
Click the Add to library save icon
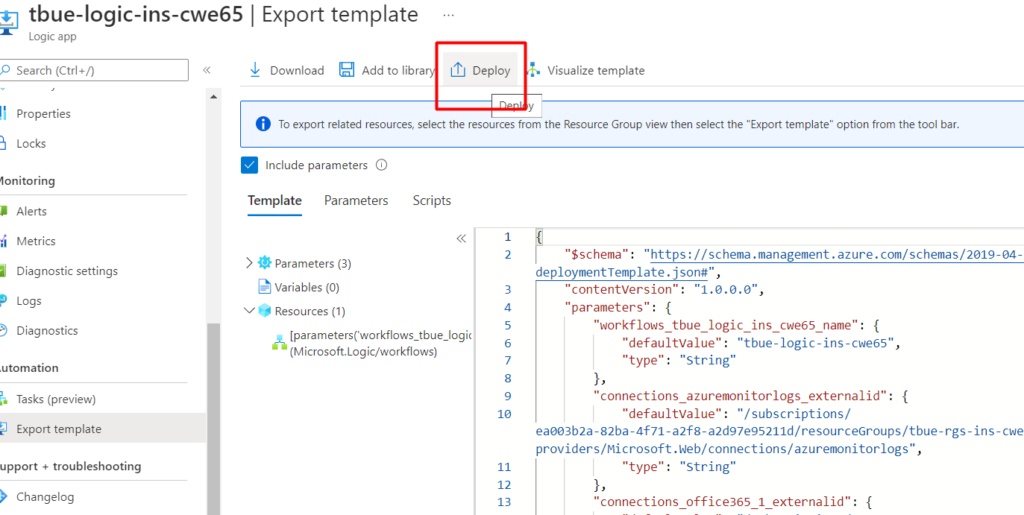pyautogui.click(x=347, y=70)
